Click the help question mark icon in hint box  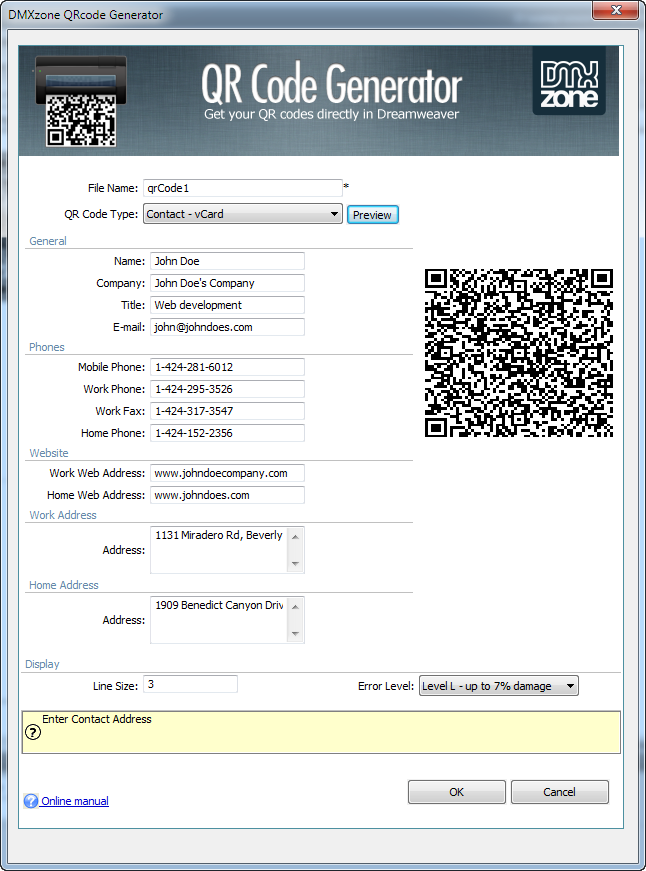[x=33, y=732]
